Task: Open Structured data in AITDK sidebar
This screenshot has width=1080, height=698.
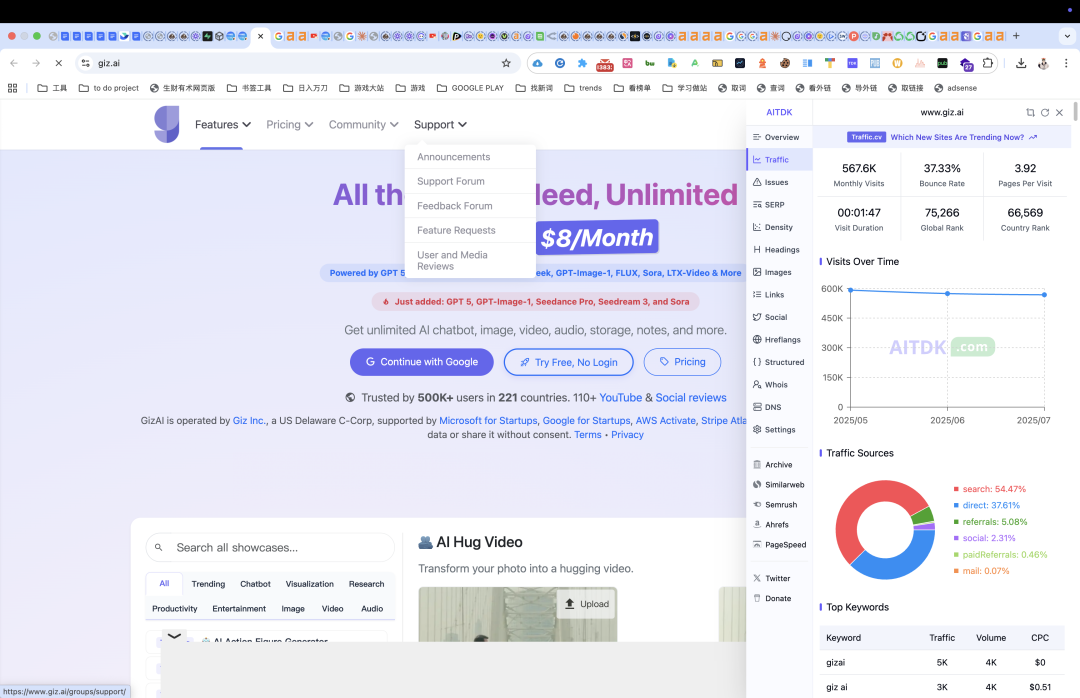Action: [779, 362]
